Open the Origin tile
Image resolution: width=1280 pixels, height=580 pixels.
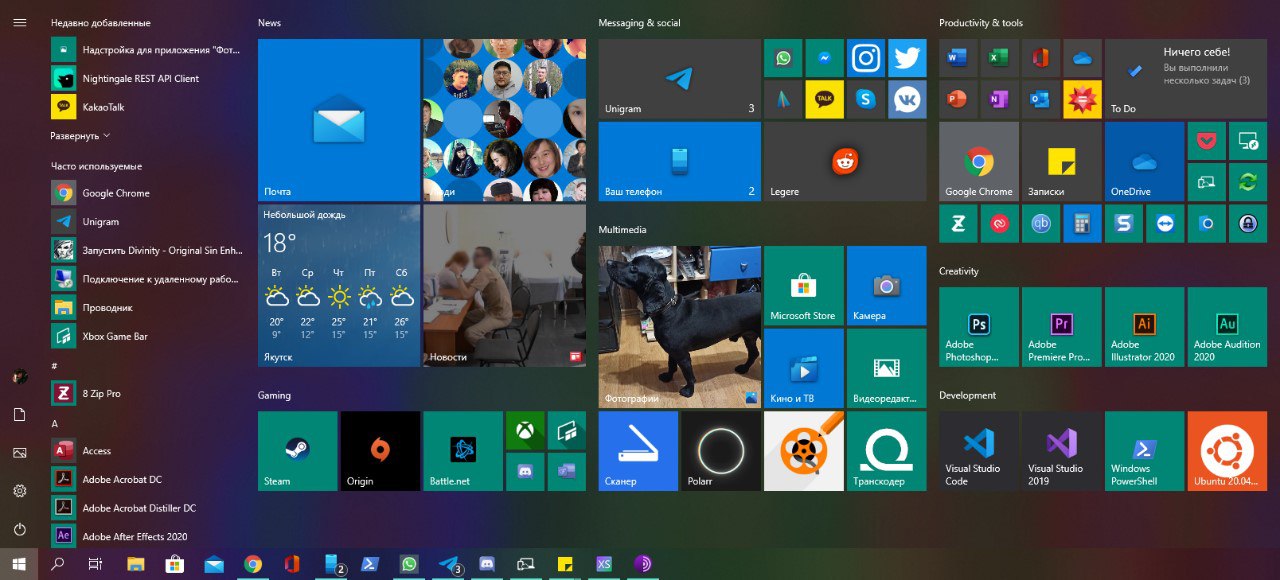coord(380,451)
